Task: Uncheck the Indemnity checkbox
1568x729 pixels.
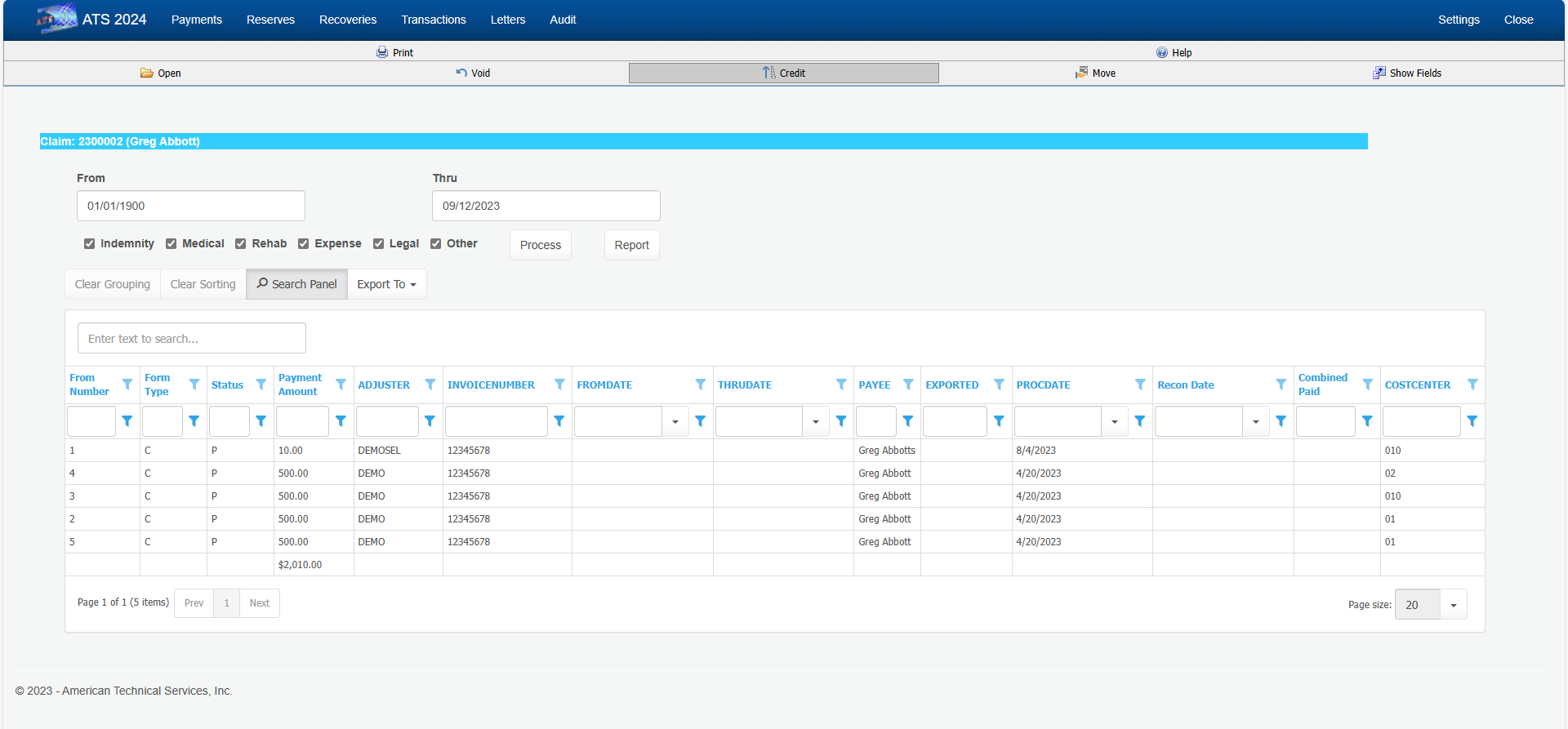Action: pos(89,243)
